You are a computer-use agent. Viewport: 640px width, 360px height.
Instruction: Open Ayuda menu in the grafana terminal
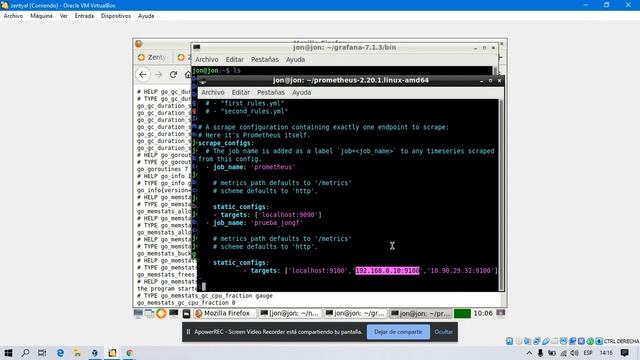[x=296, y=60]
